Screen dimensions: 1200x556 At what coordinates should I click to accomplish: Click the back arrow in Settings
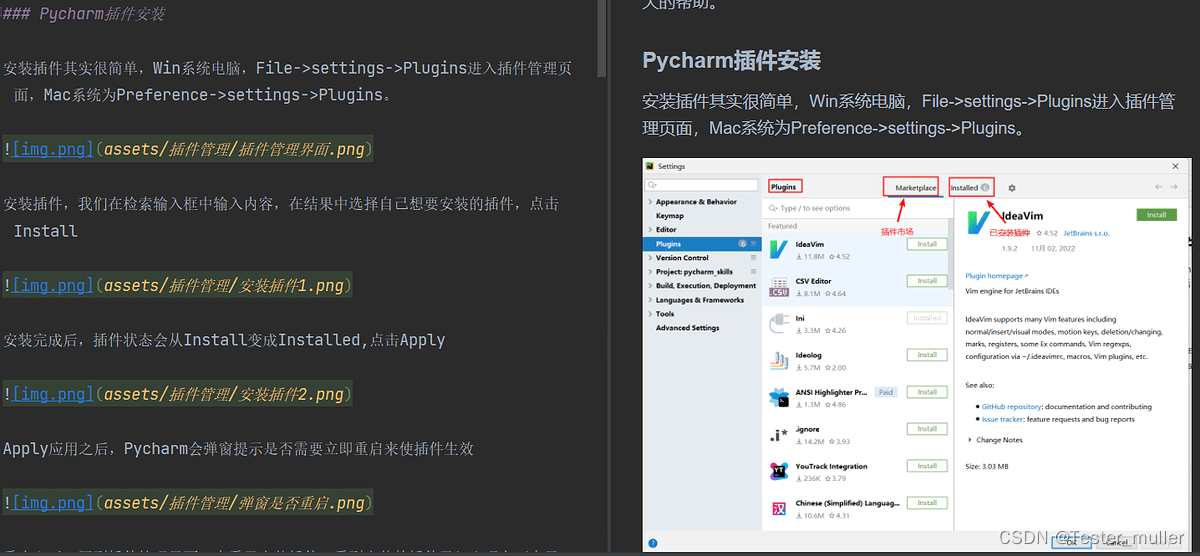(x=1159, y=187)
